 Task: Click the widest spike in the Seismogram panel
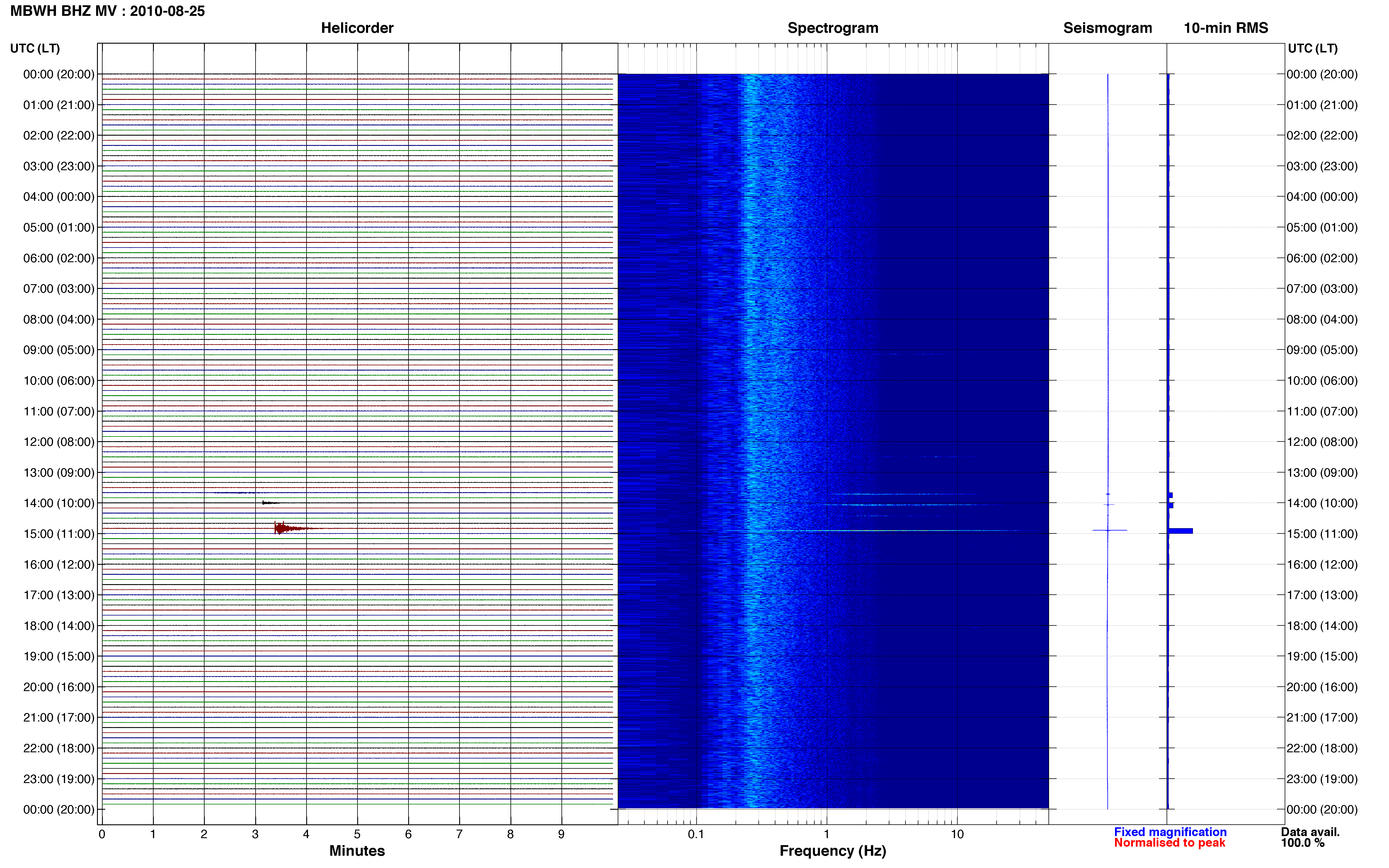pyautogui.click(x=1109, y=530)
